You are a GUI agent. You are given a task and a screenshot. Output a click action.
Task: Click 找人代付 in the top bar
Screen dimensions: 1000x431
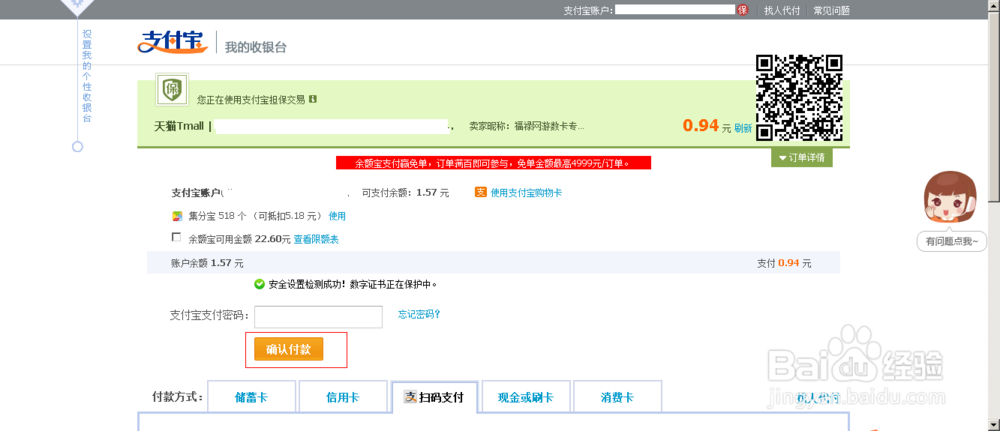coord(782,10)
